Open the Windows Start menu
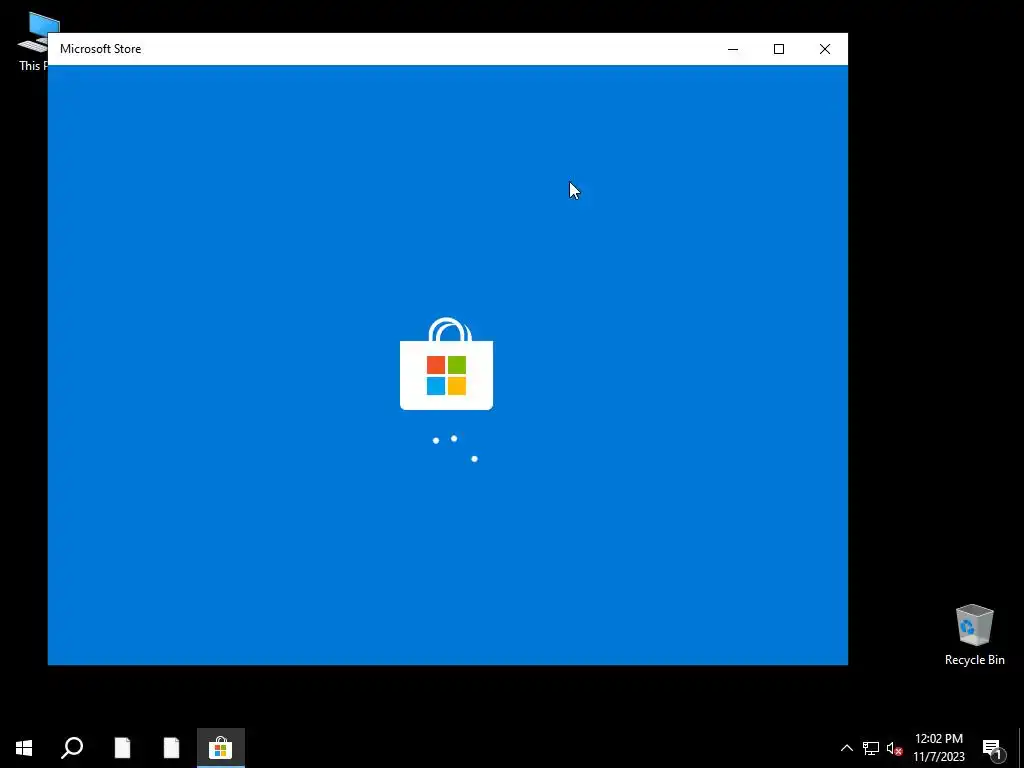1024x768 pixels. coord(24,748)
